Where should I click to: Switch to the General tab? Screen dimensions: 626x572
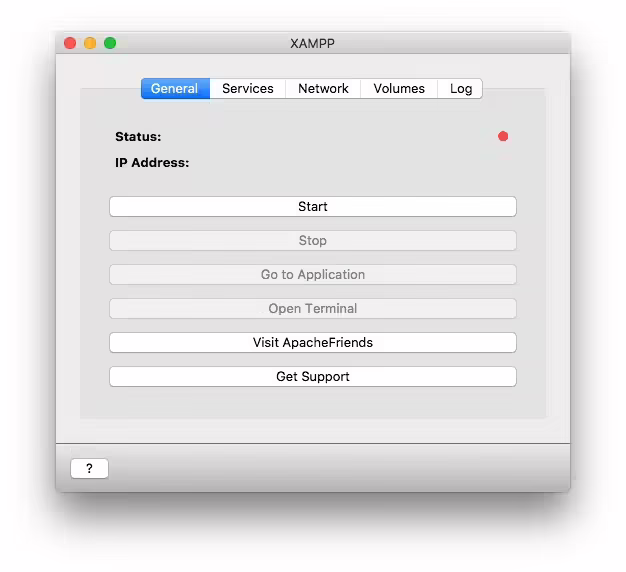pos(175,88)
